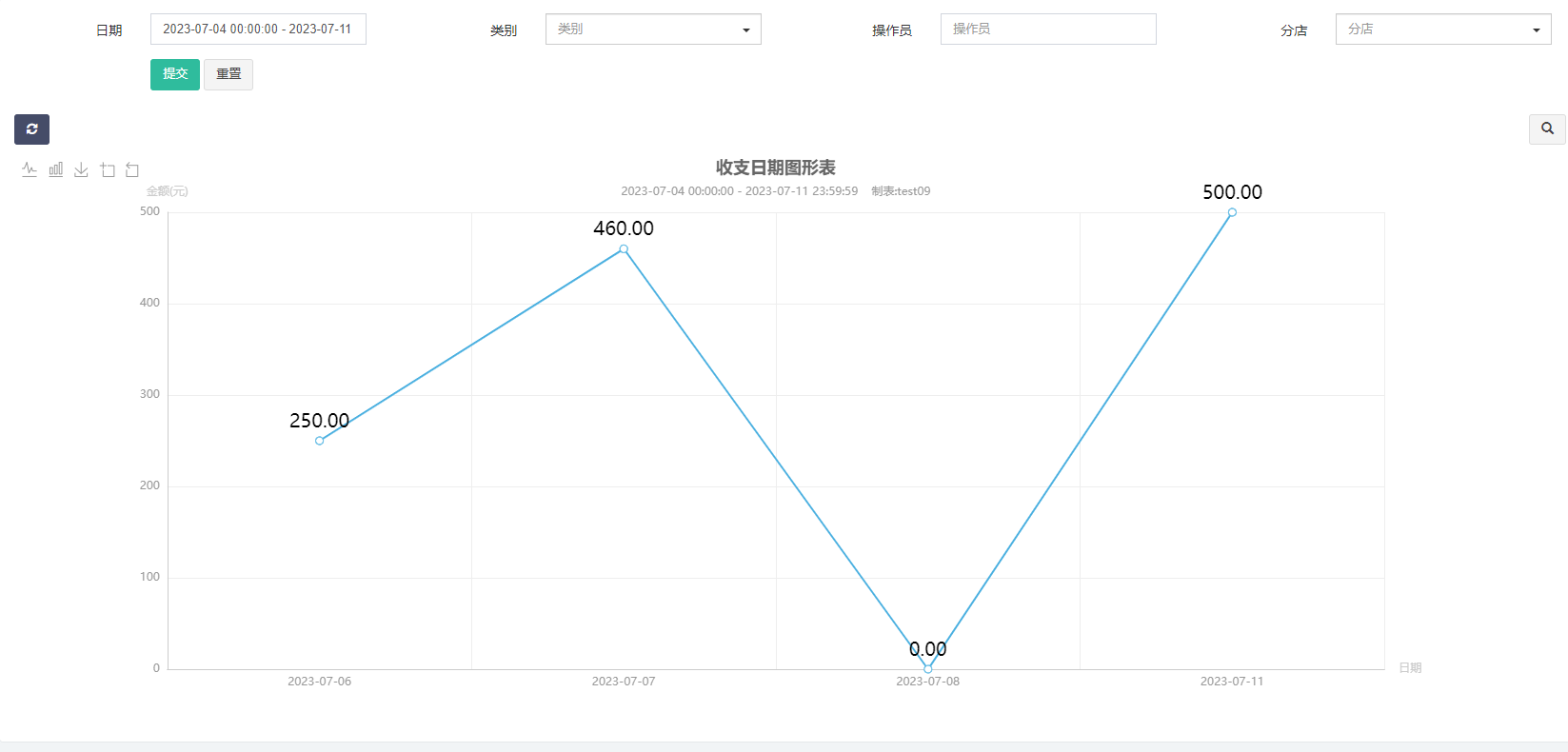
Task: Click y-axis value 300
Action: point(149,394)
